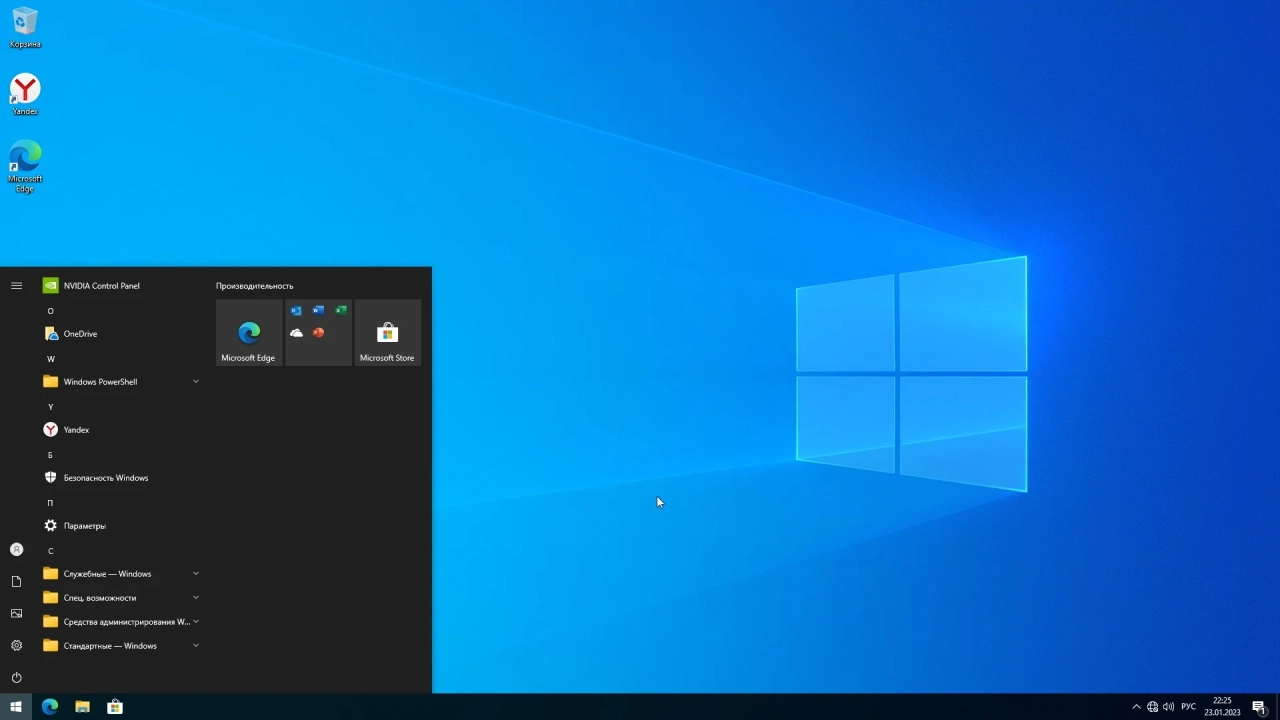Expand the Стандартные — Windows chevron

(196, 646)
